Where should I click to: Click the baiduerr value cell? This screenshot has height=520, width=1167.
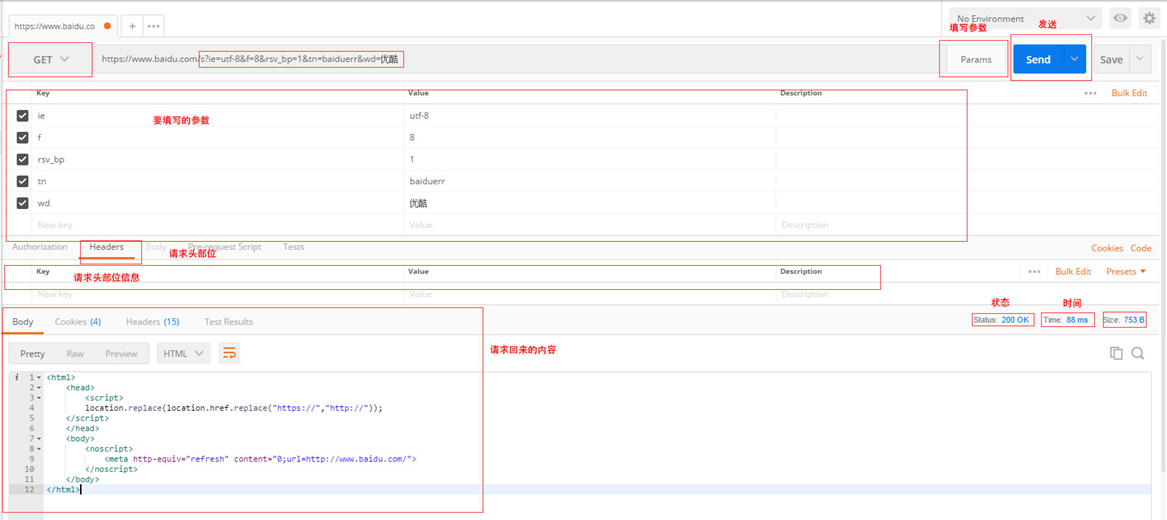pyautogui.click(x=590, y=181)
